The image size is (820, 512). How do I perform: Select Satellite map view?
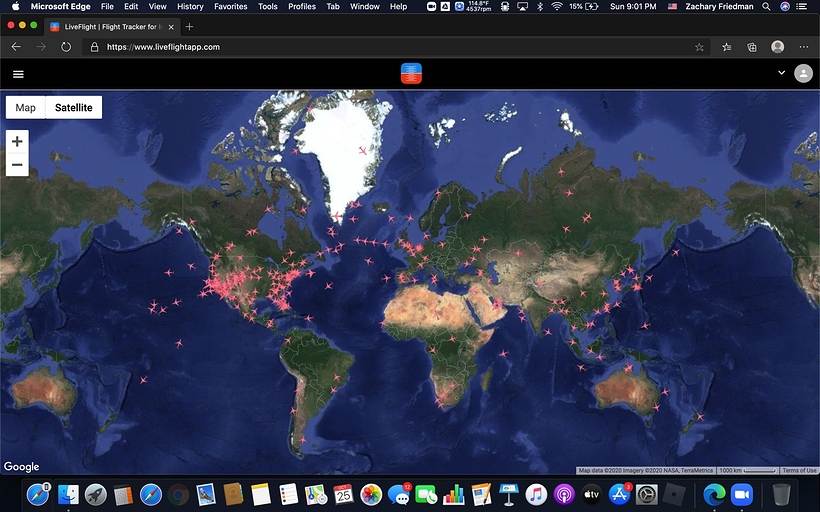[x=74, y=108]
